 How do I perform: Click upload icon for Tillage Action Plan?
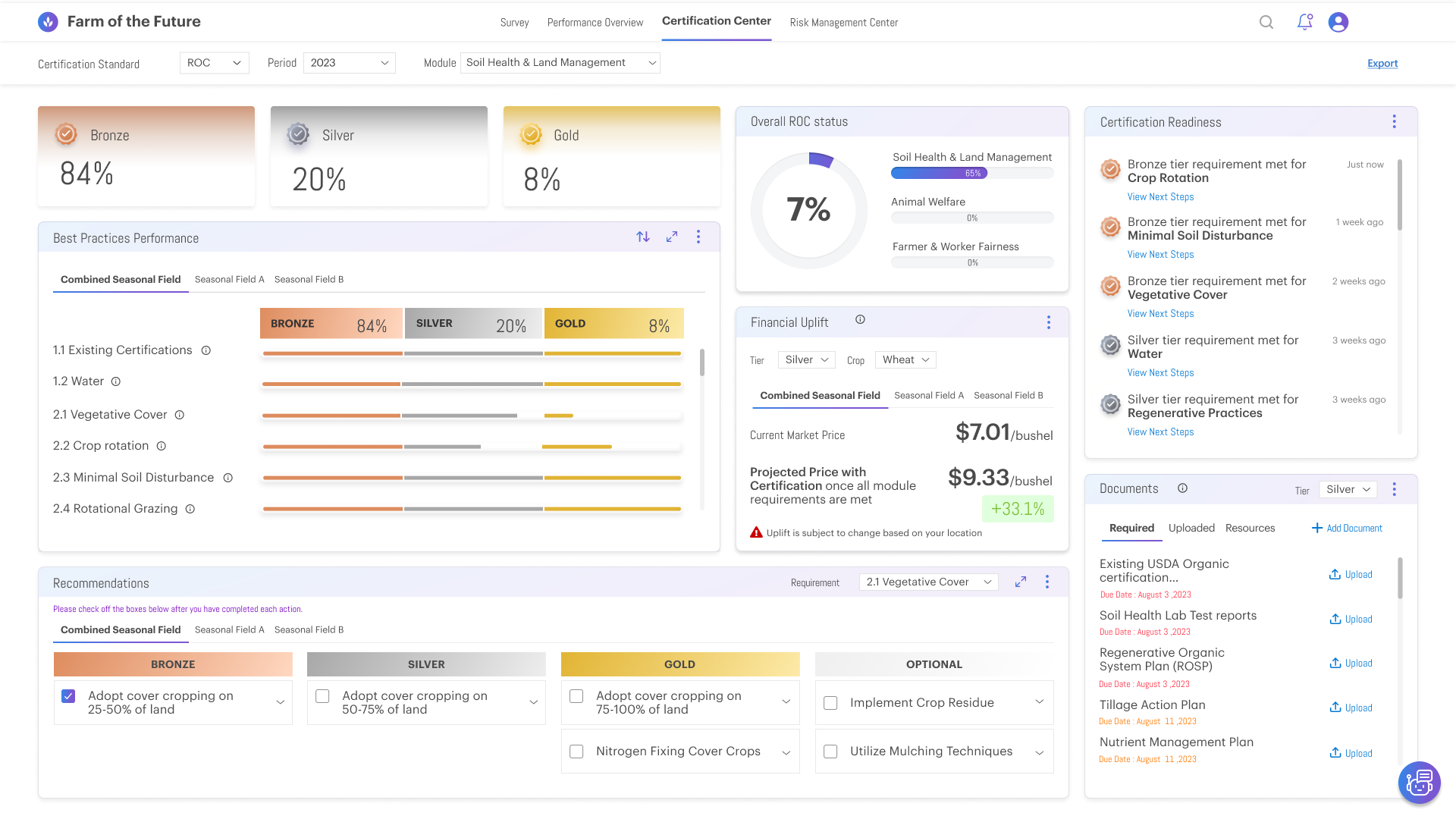click(1335, 708)
